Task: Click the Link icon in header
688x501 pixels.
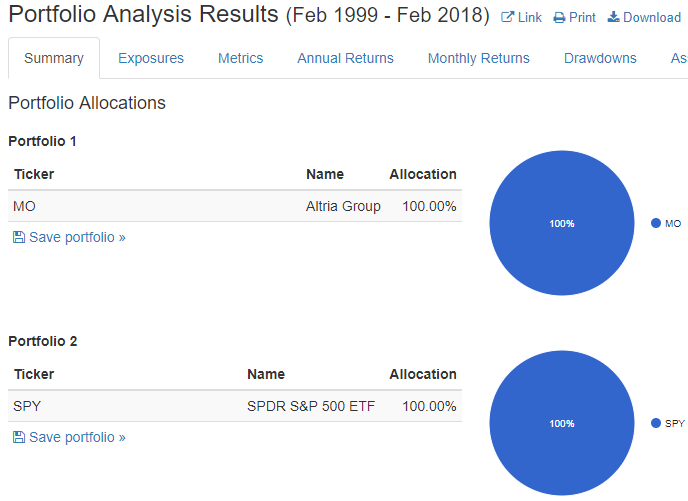Action: 507,18
